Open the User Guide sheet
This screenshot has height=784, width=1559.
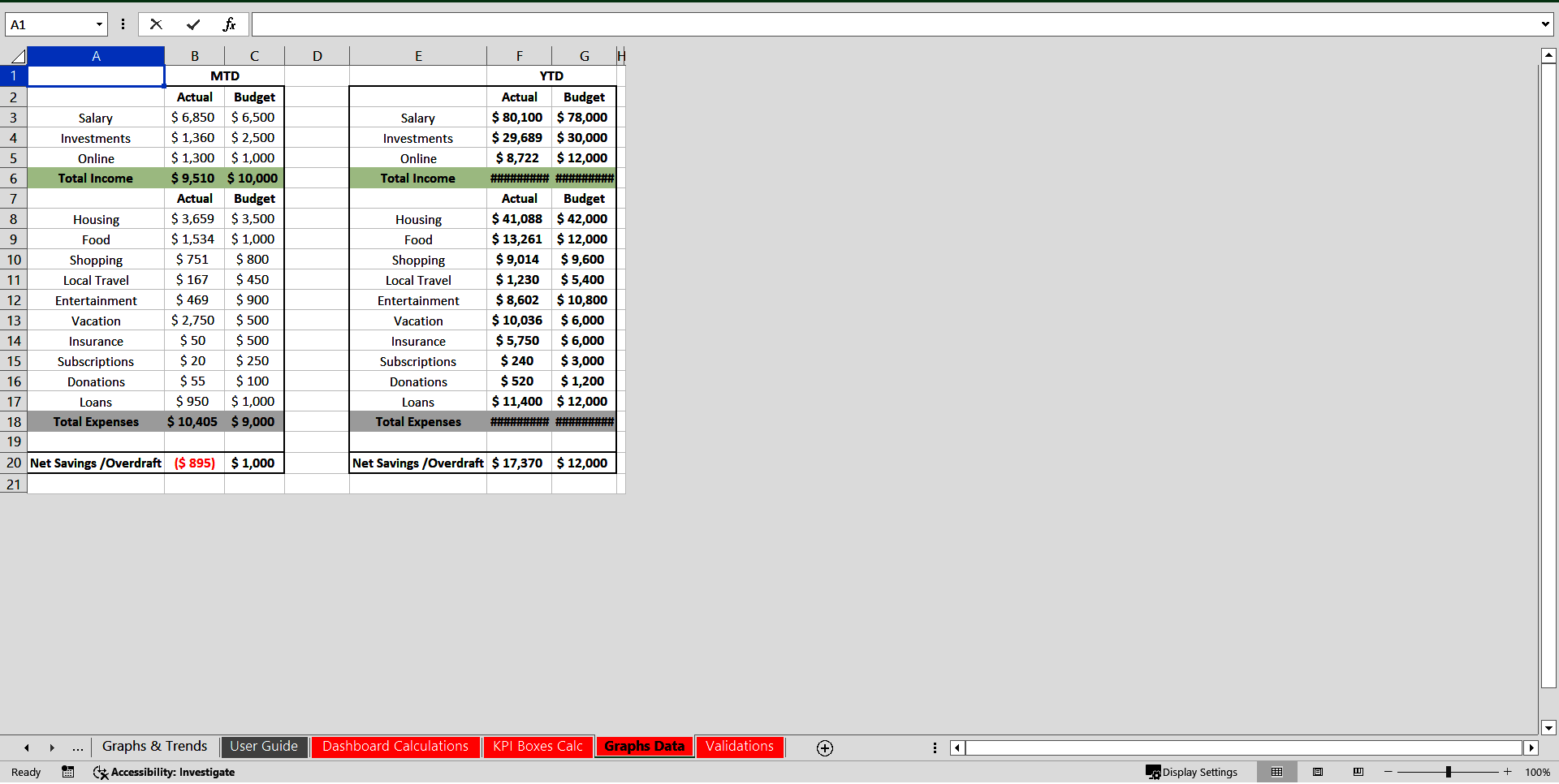coord(264,747)
